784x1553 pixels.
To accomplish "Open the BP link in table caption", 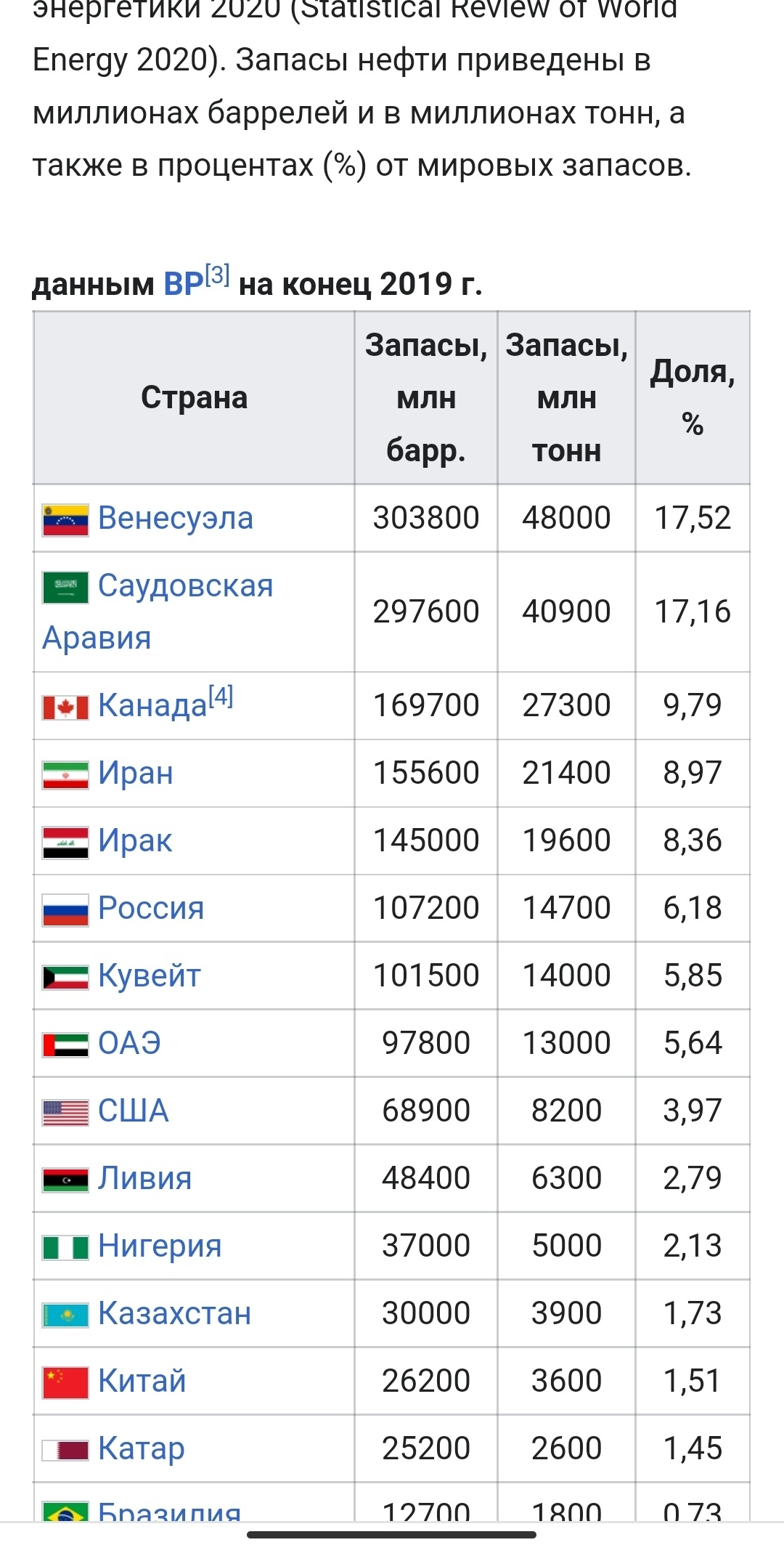I will tap(183, 284).
